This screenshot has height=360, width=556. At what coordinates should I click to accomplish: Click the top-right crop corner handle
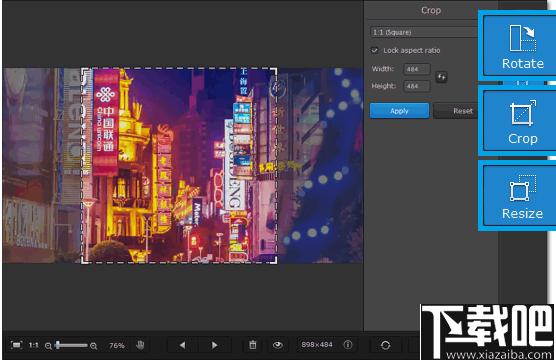275,70
